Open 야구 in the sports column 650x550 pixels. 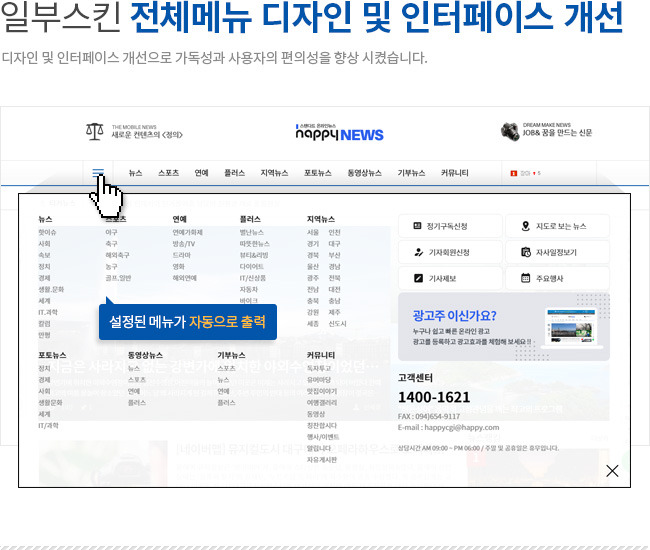click(x=111, y=232)
